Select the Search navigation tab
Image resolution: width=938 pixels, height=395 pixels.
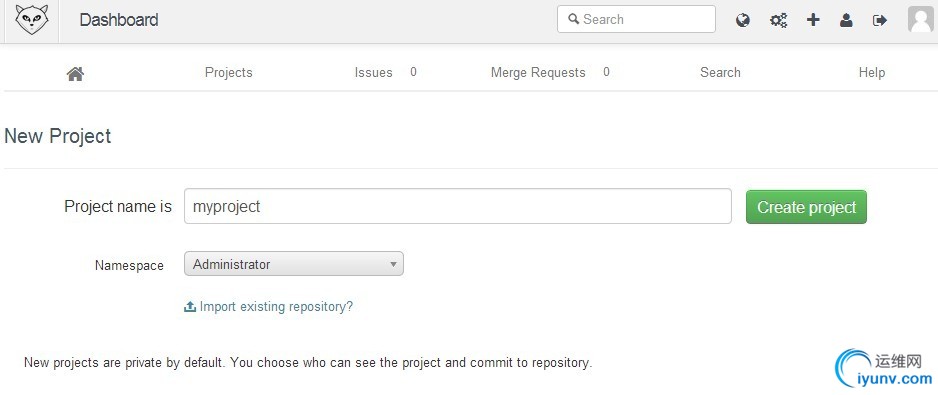[720, 72]
